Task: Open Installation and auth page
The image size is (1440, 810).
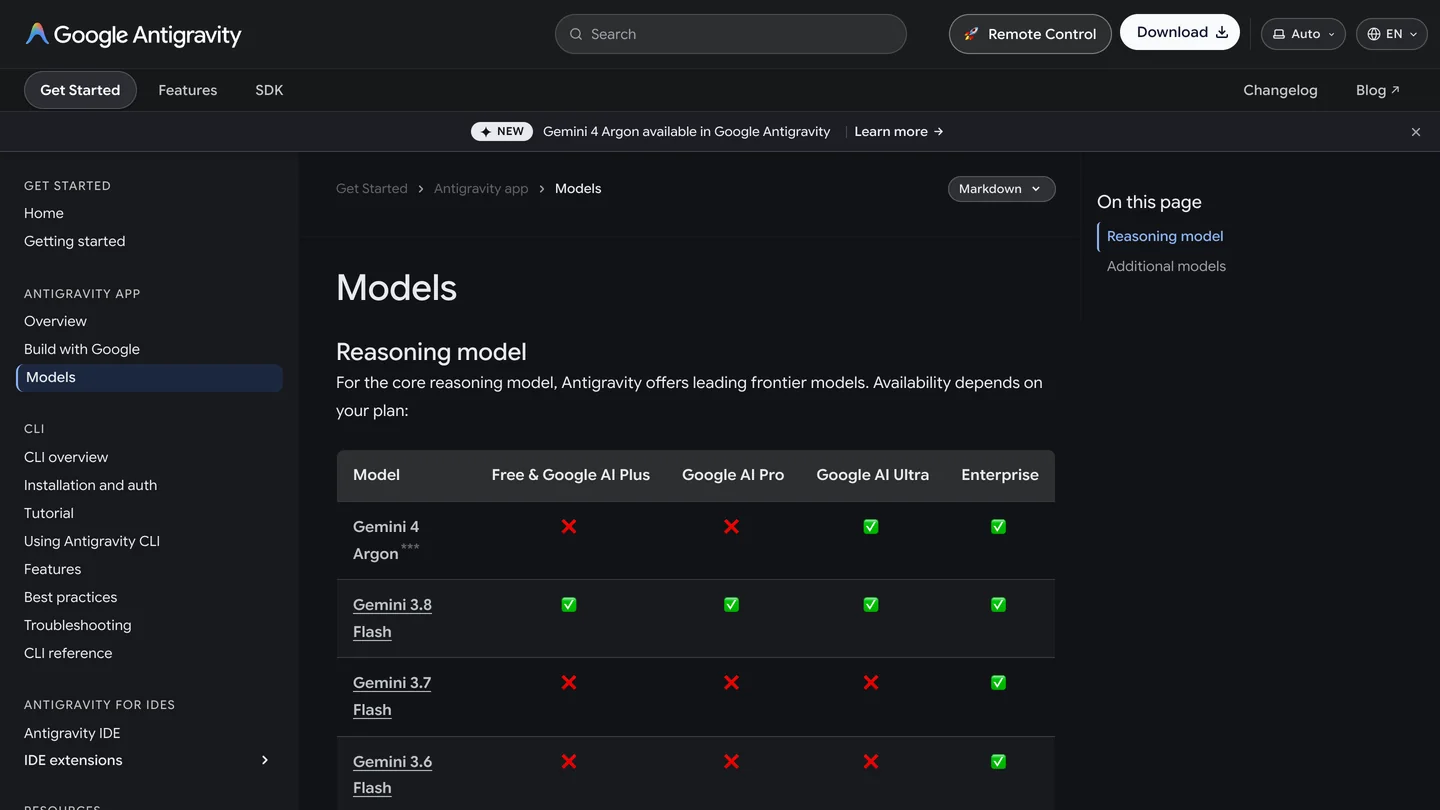Action: [x=90, y=485]
